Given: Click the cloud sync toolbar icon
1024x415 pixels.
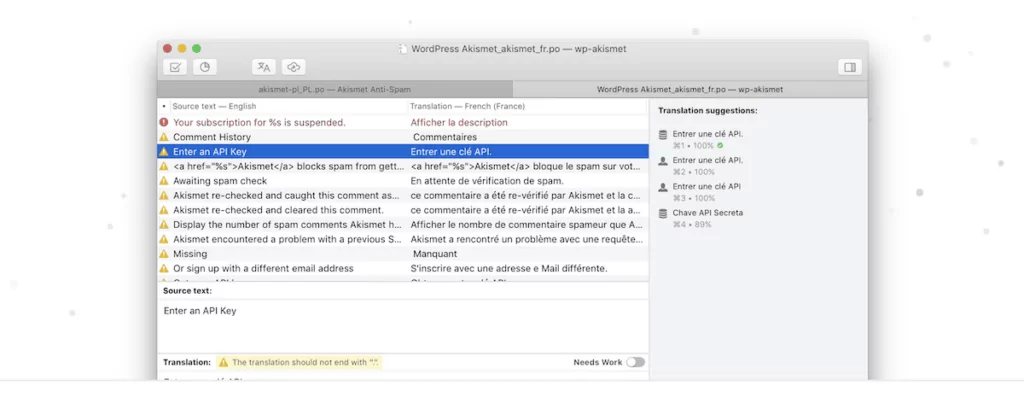Looking at the screenshot, I should (x=293, y=67).
